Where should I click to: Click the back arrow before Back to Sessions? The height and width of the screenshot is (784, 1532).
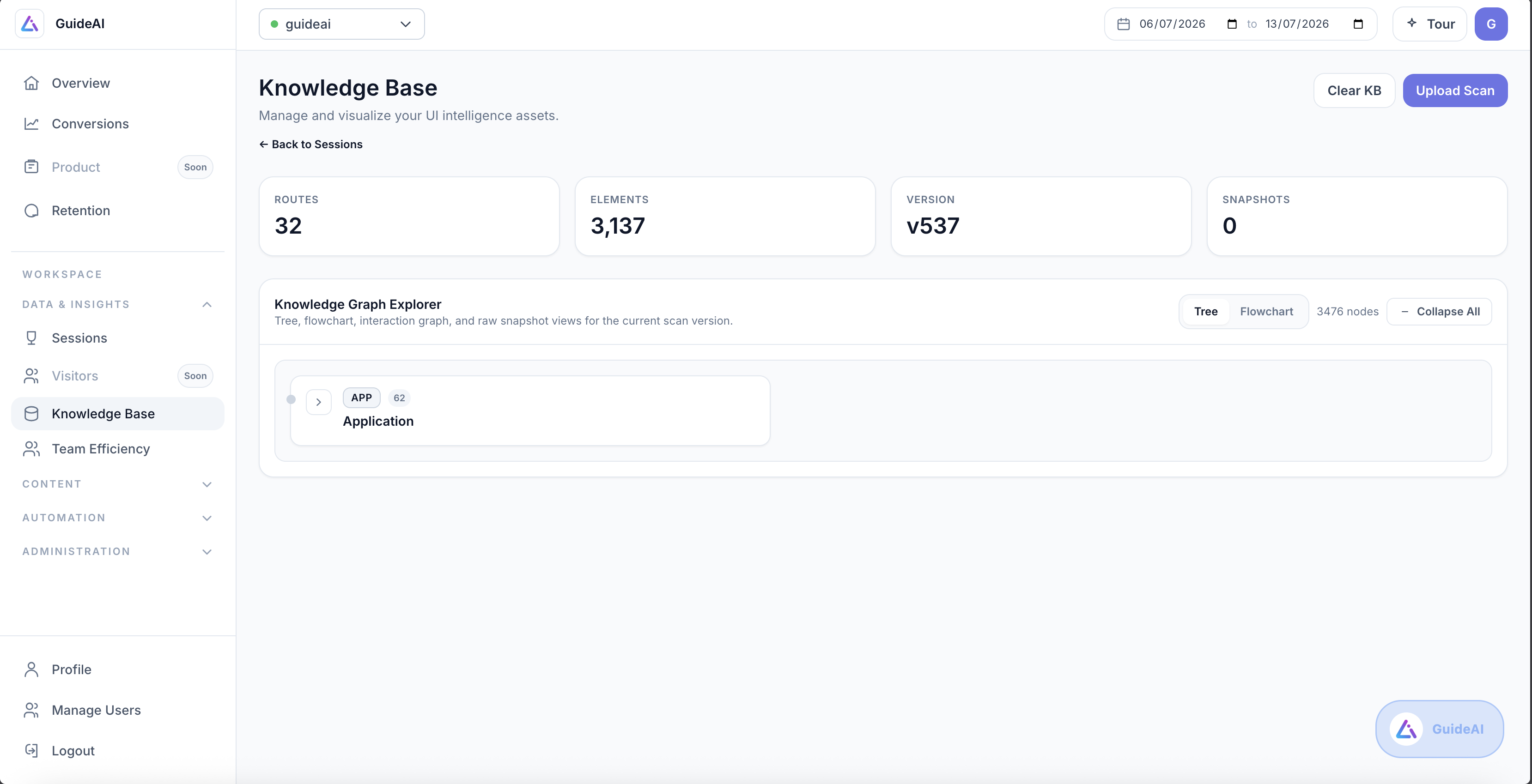[x=263, y=145]
